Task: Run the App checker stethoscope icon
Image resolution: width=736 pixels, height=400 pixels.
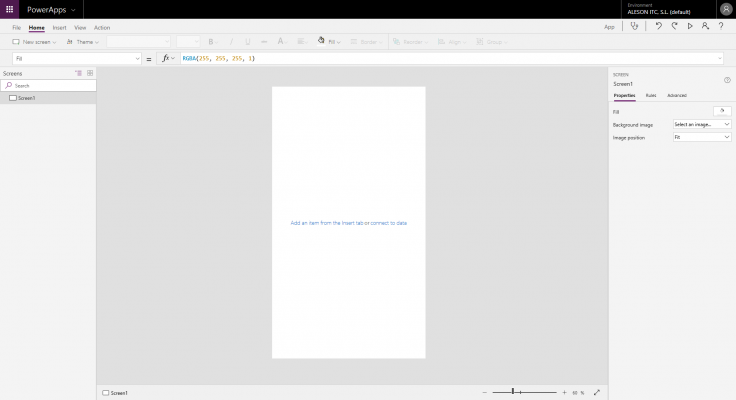Action: click(x=633, y=27)
